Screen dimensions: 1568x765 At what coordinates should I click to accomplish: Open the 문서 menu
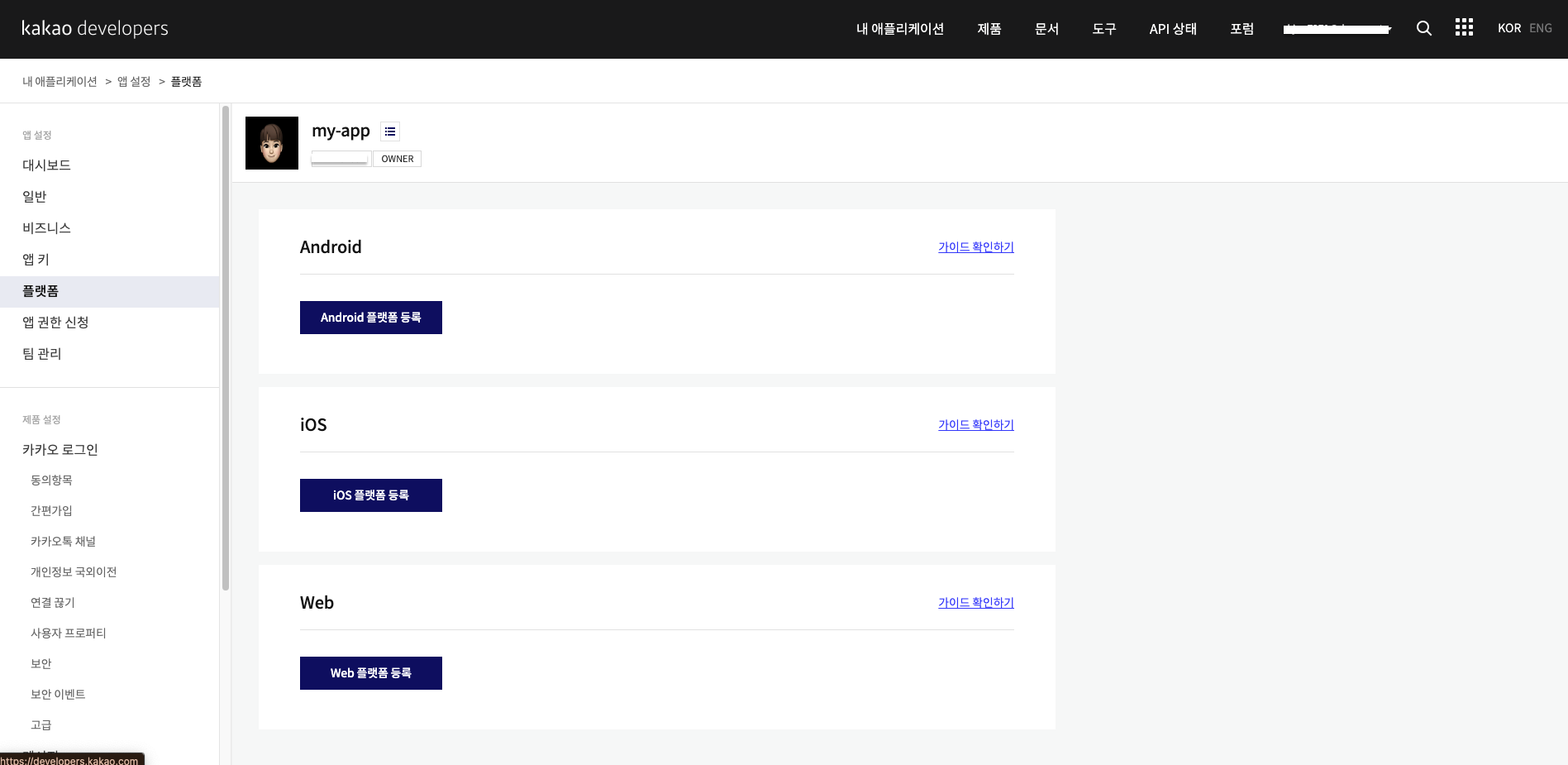(x=1046, y=29)
